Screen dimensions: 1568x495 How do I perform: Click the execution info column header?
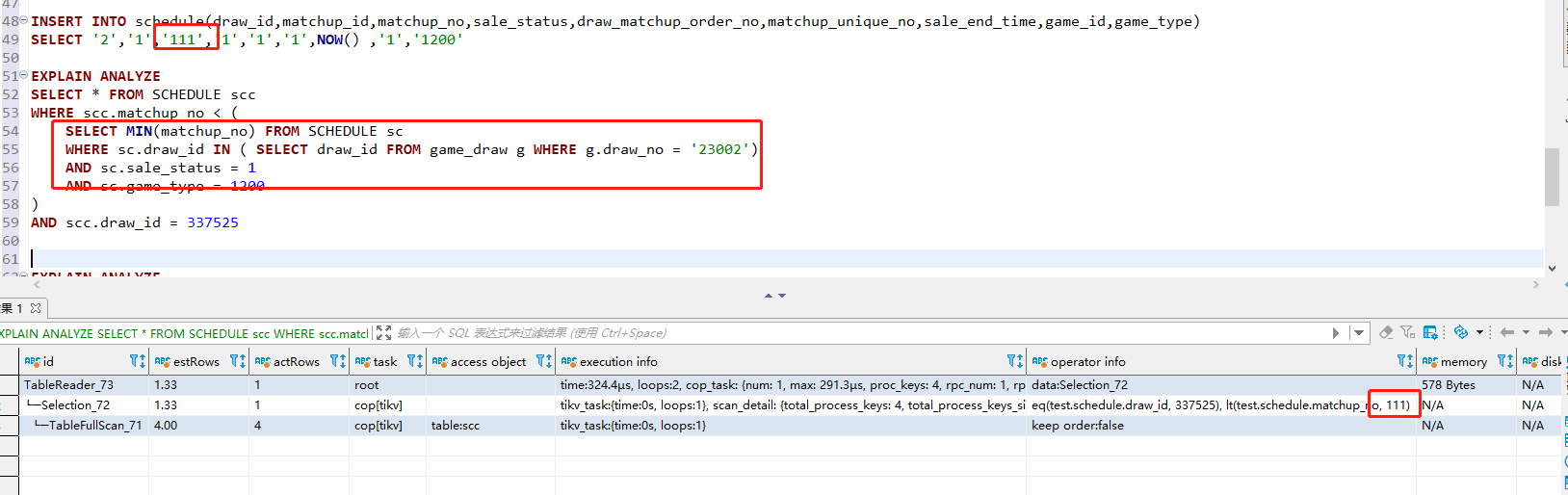618,361
